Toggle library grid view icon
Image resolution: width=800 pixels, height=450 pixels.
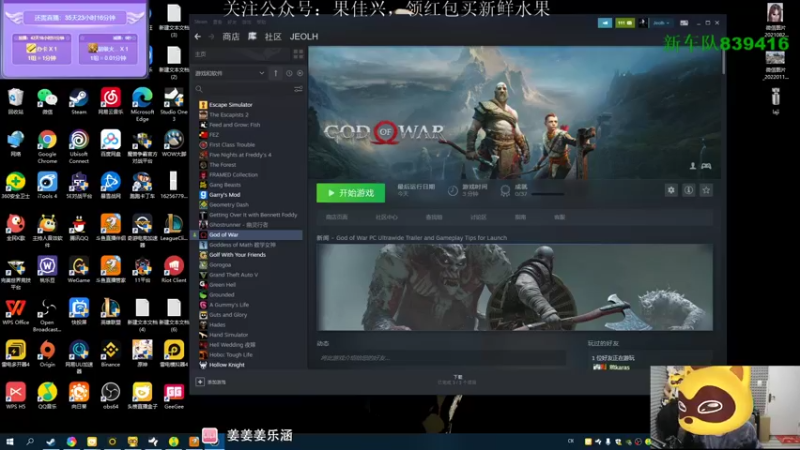(298, 54)
